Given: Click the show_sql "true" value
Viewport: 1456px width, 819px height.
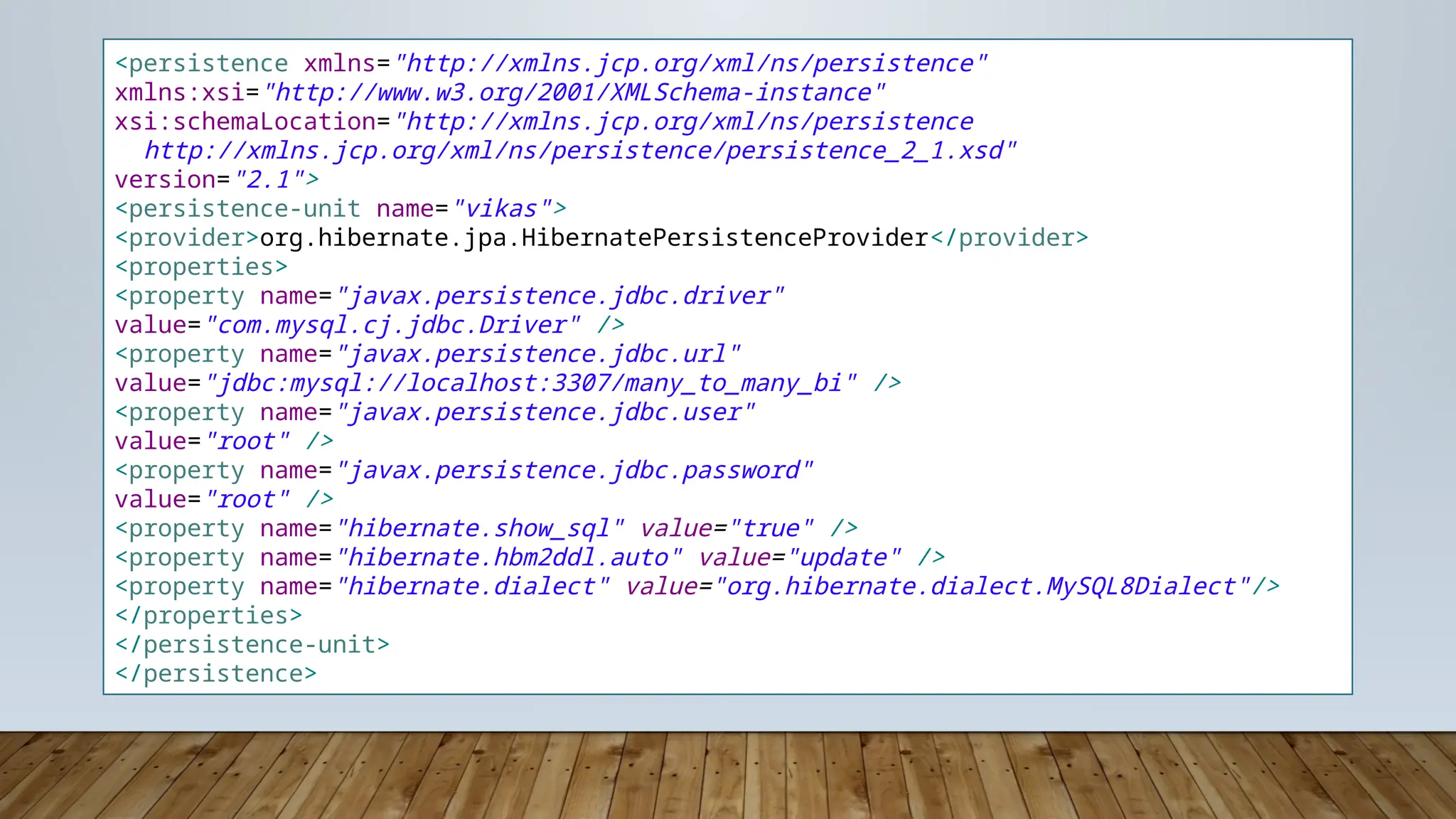Looking at the screenshot, I should click(x=771, y=529).
